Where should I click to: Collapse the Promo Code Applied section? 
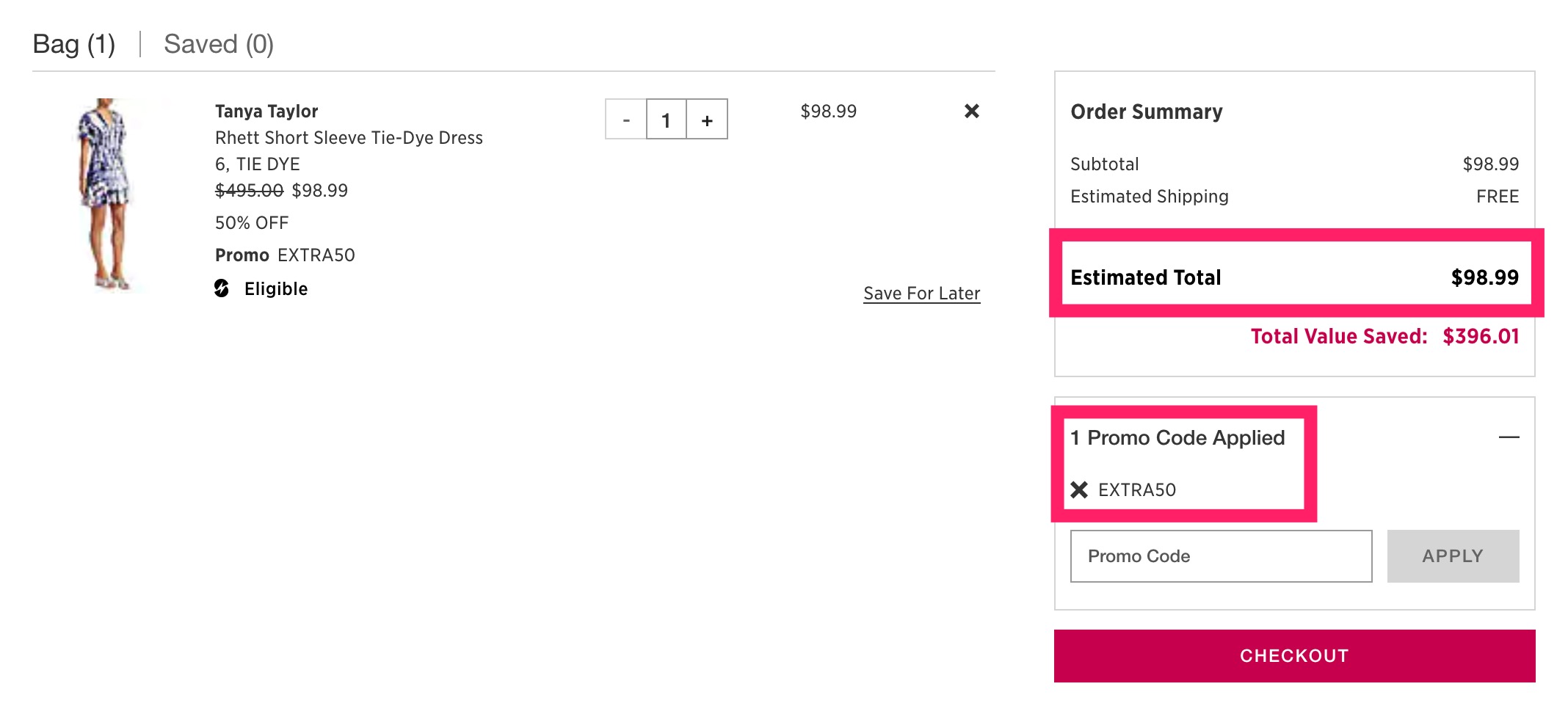pyautogui.click(x=1509, y=437)
